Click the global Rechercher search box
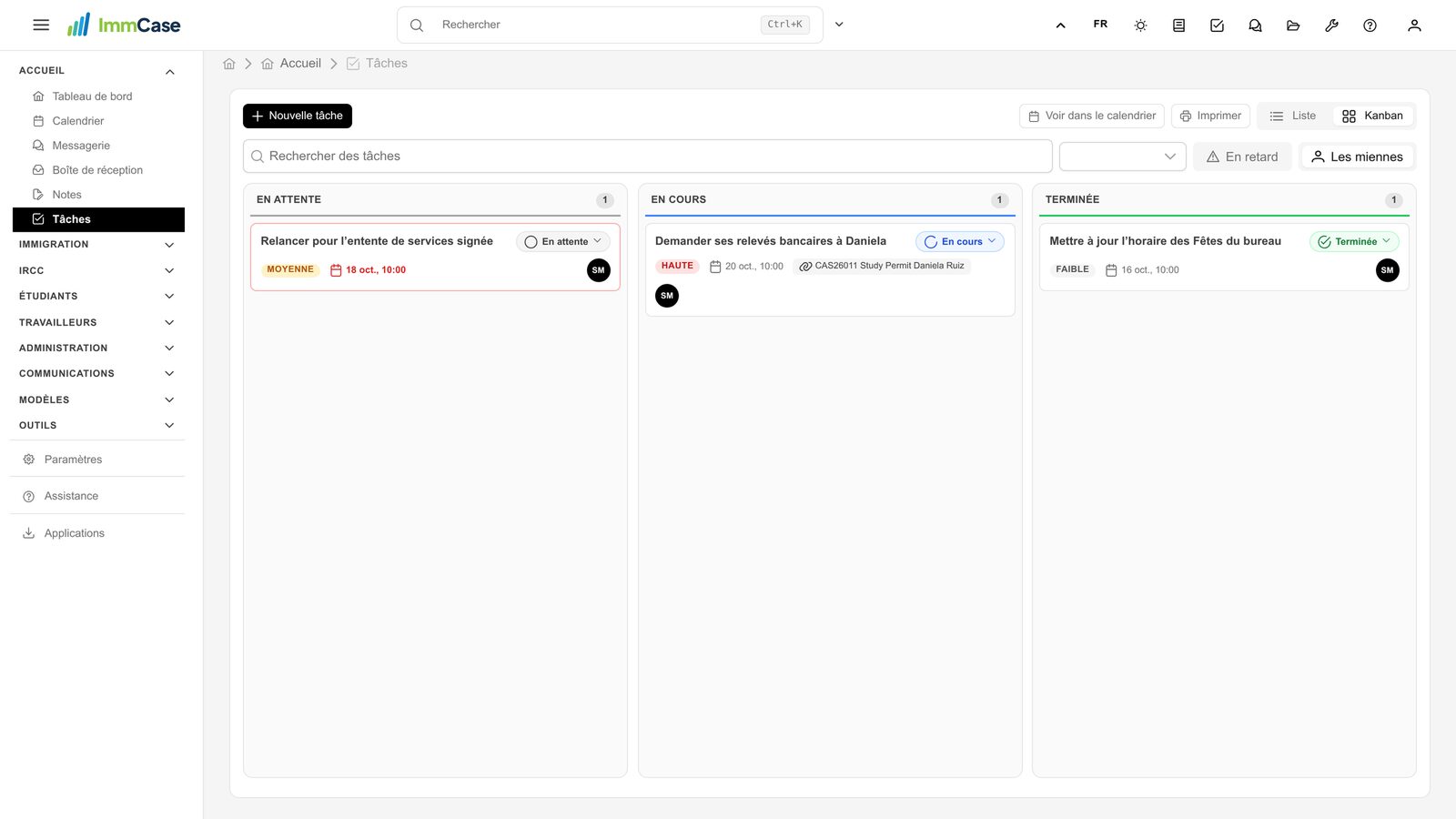Viewport: 1456px width, 819px height. pyautogui.click(x=610, y=25)
